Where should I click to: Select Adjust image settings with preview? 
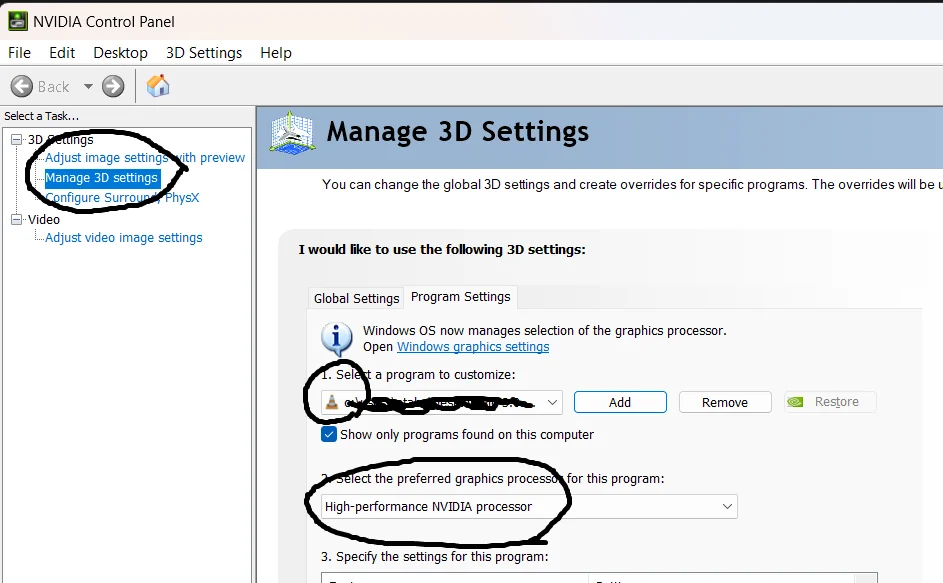click(x=145, y=158)
